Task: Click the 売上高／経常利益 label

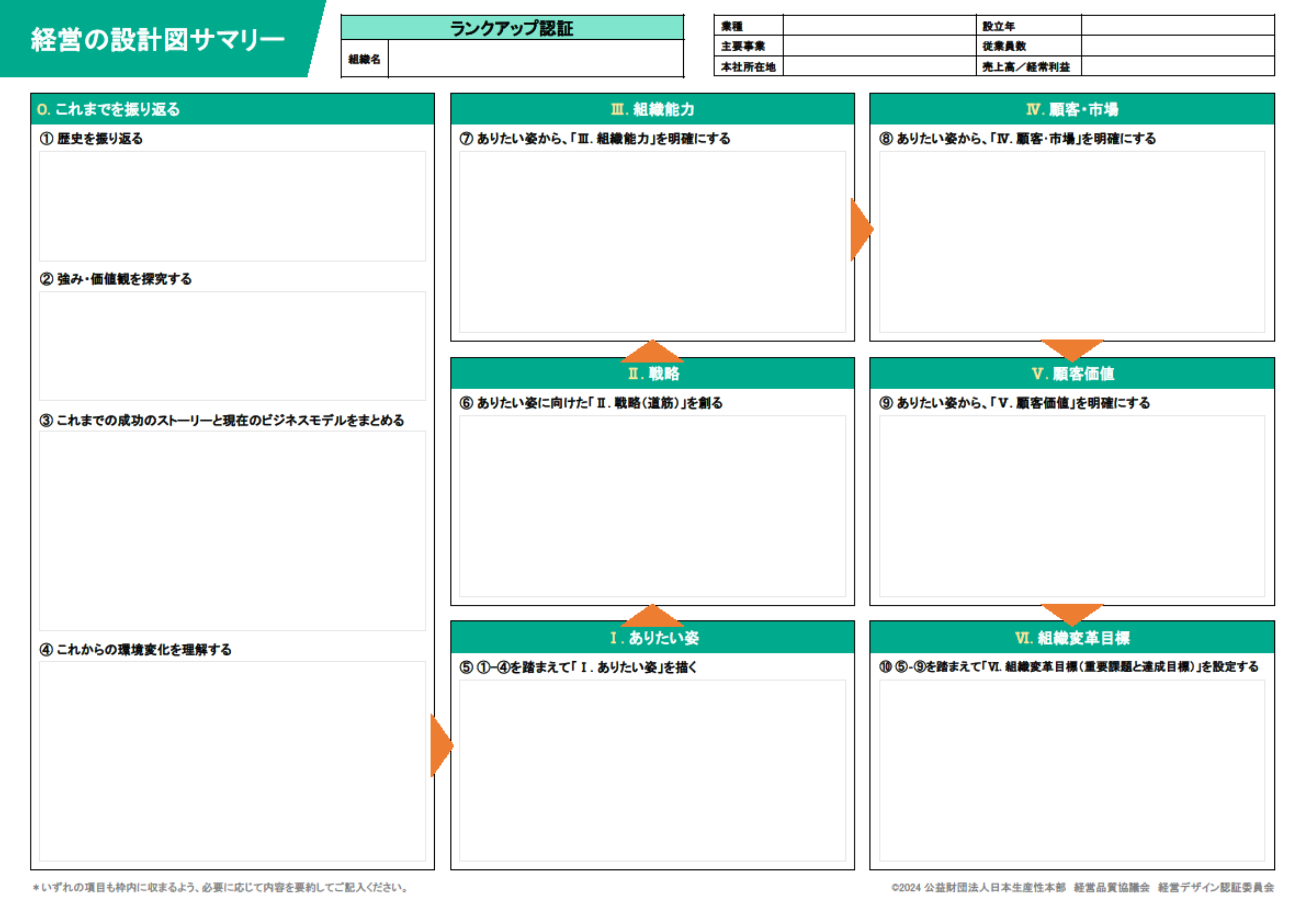Action: tap(1026, 67)
